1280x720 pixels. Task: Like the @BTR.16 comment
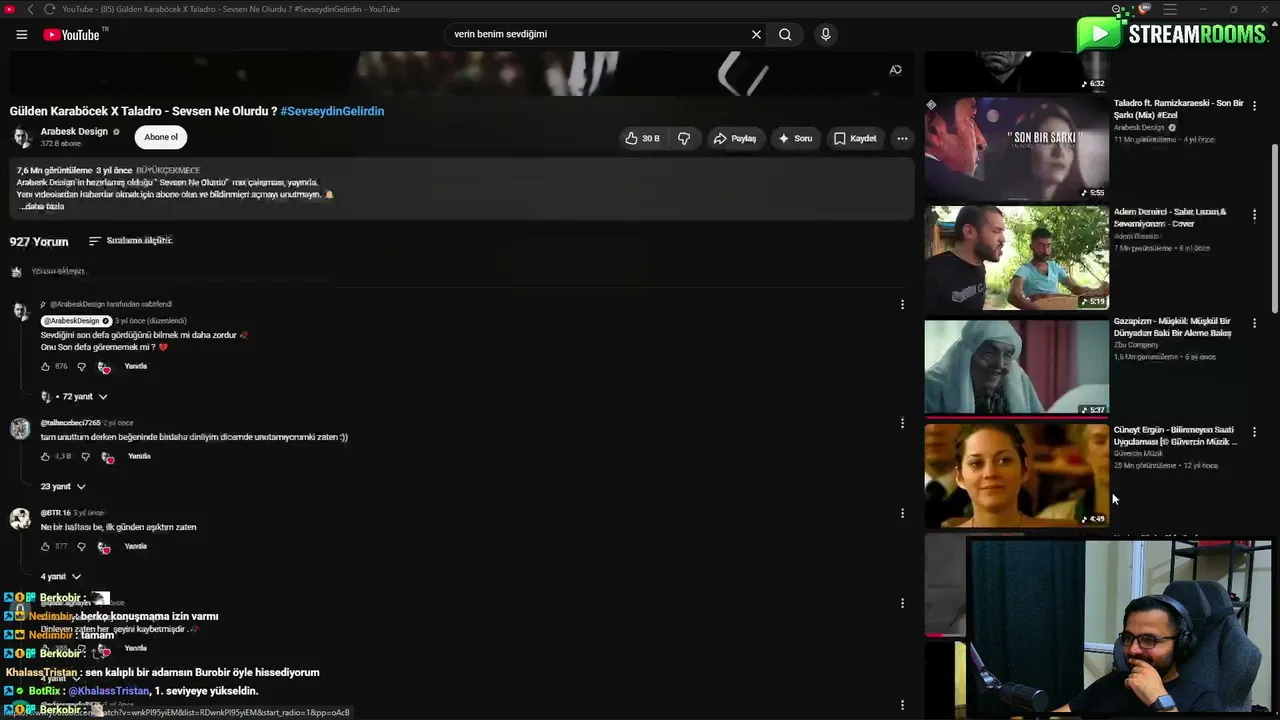tap(45, 547)
